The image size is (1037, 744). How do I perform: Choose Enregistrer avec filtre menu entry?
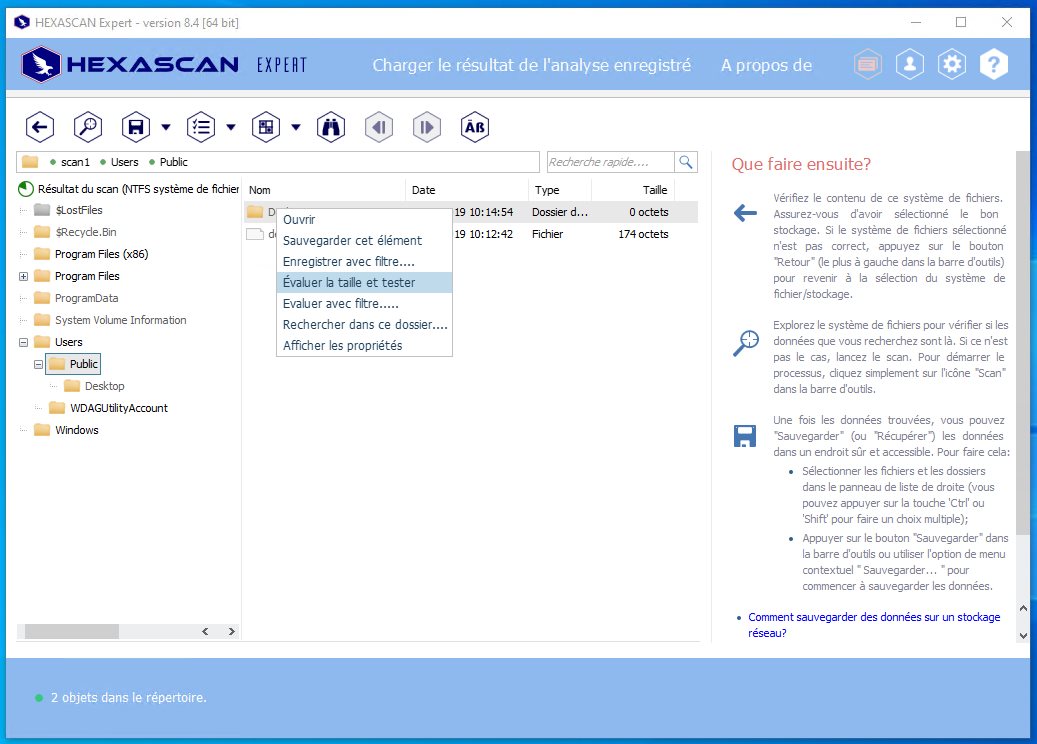click(364, 262)
